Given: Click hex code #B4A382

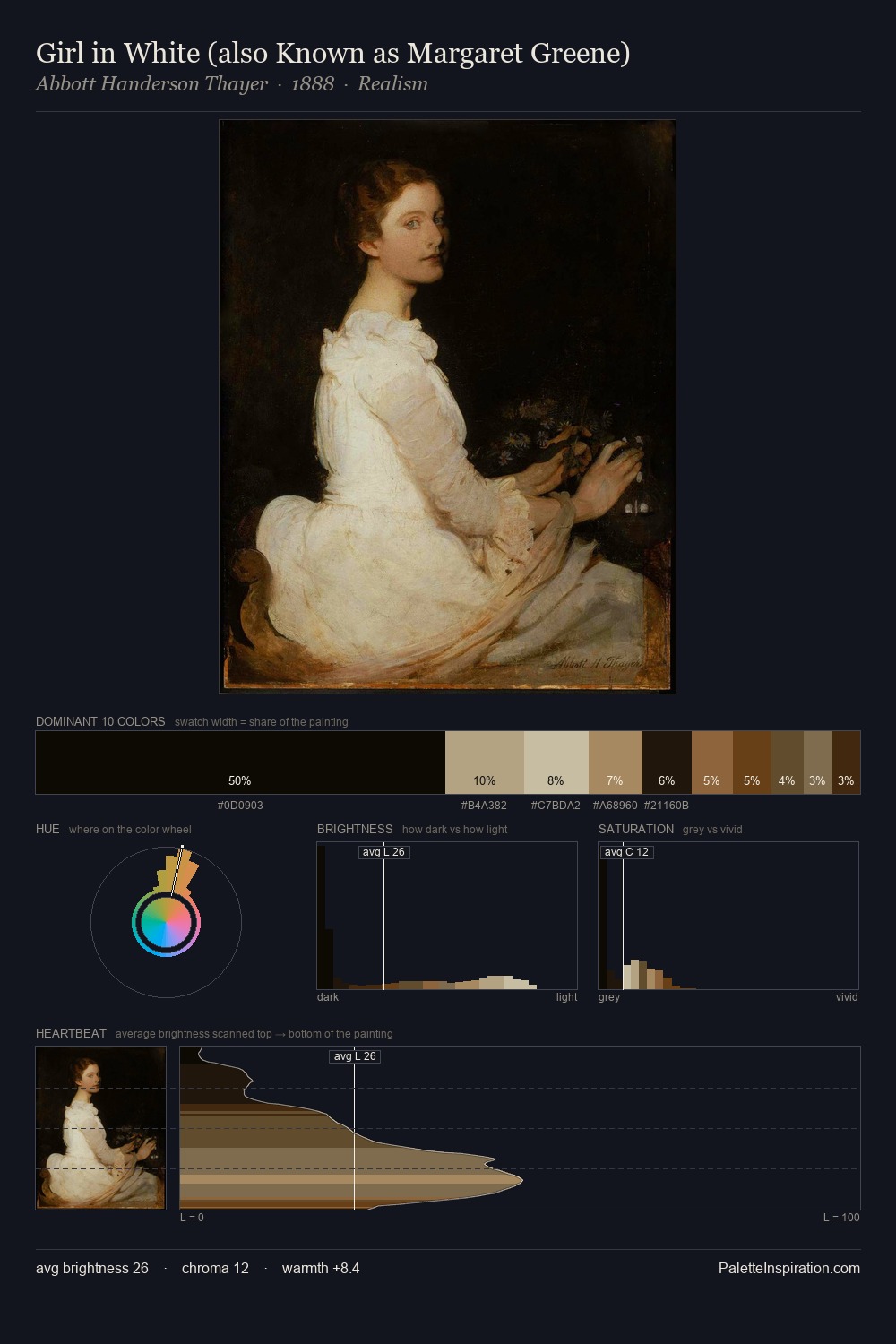Looking at the screenshot, I should [484, 806].
